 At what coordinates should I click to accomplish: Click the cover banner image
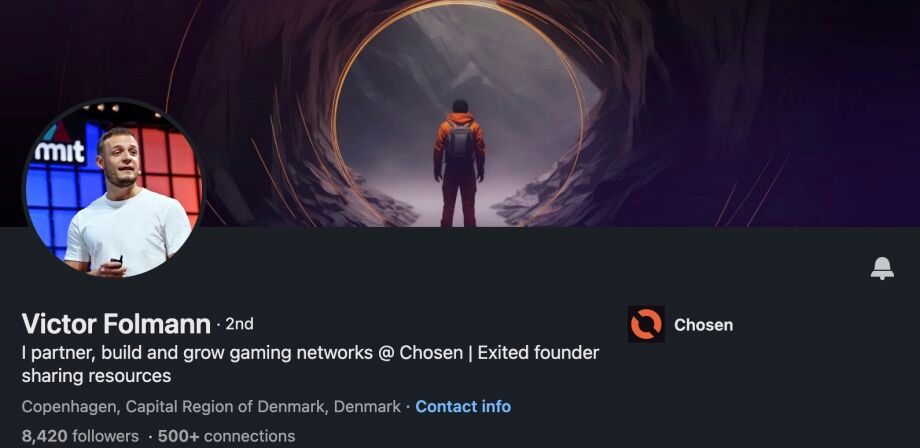(x=460, y=113)
